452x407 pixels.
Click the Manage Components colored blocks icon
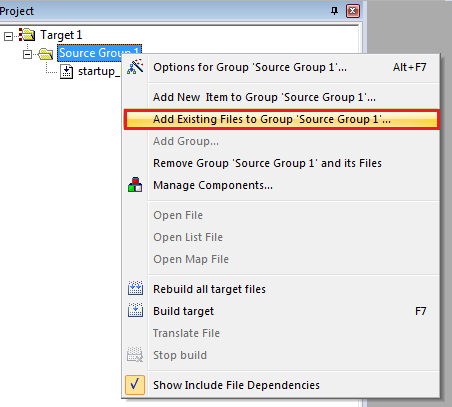click(x=135, y=185)
